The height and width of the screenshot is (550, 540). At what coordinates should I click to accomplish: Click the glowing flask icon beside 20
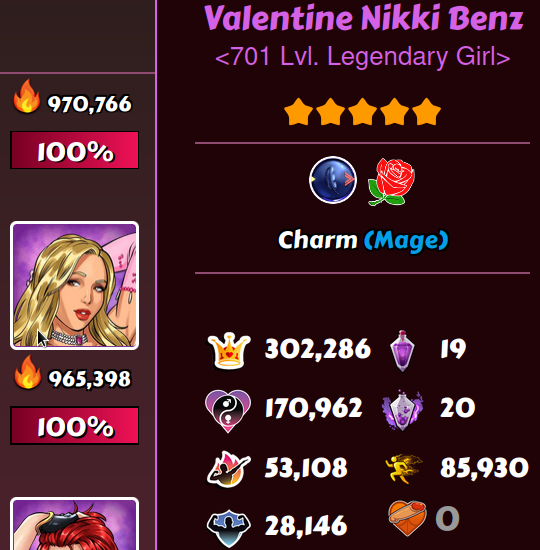coord(402,409)
